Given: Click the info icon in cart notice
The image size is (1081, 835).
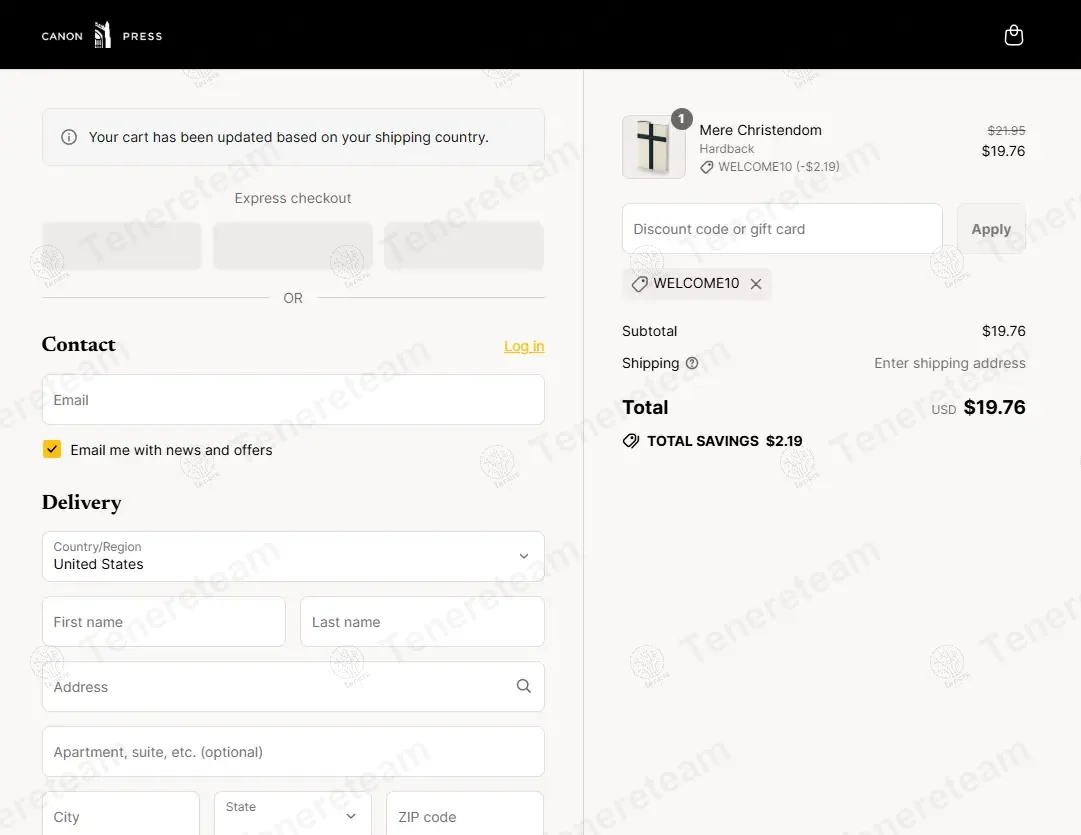Looking at the screenshot, I should [x=69, y=137].
